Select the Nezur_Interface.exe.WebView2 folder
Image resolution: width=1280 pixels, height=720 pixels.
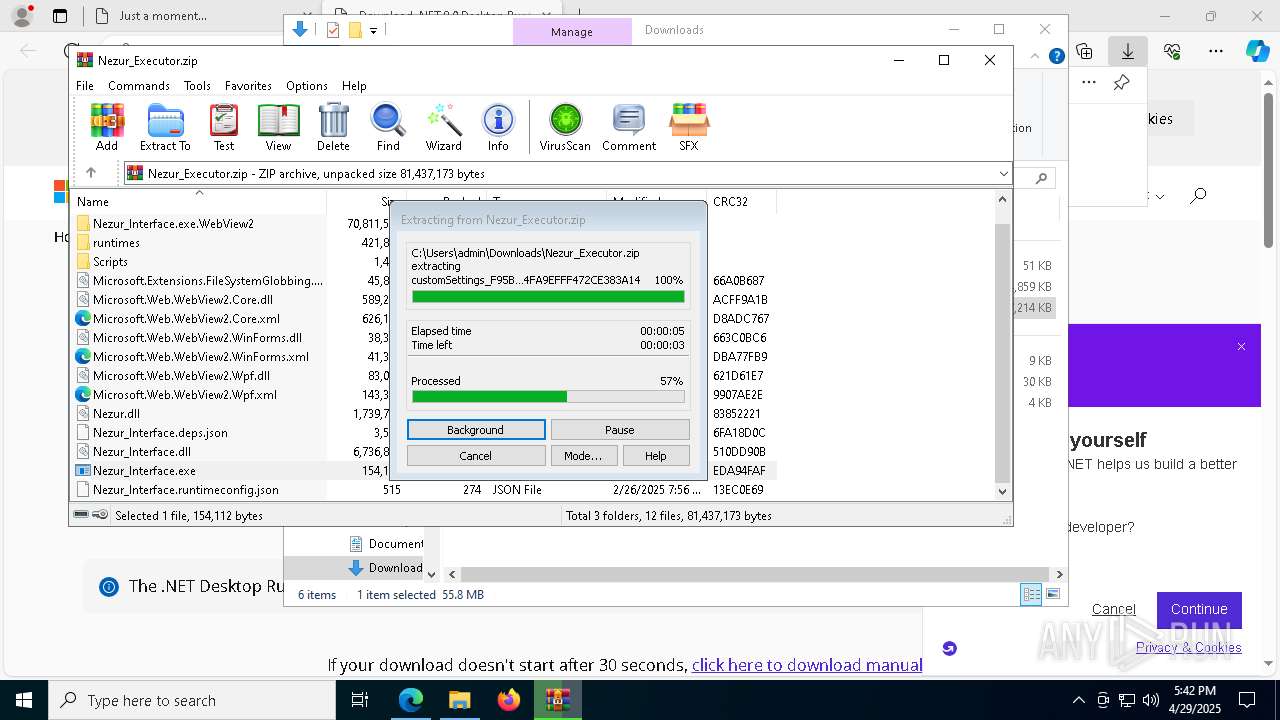pyautogui.click(x=173, y=224)
